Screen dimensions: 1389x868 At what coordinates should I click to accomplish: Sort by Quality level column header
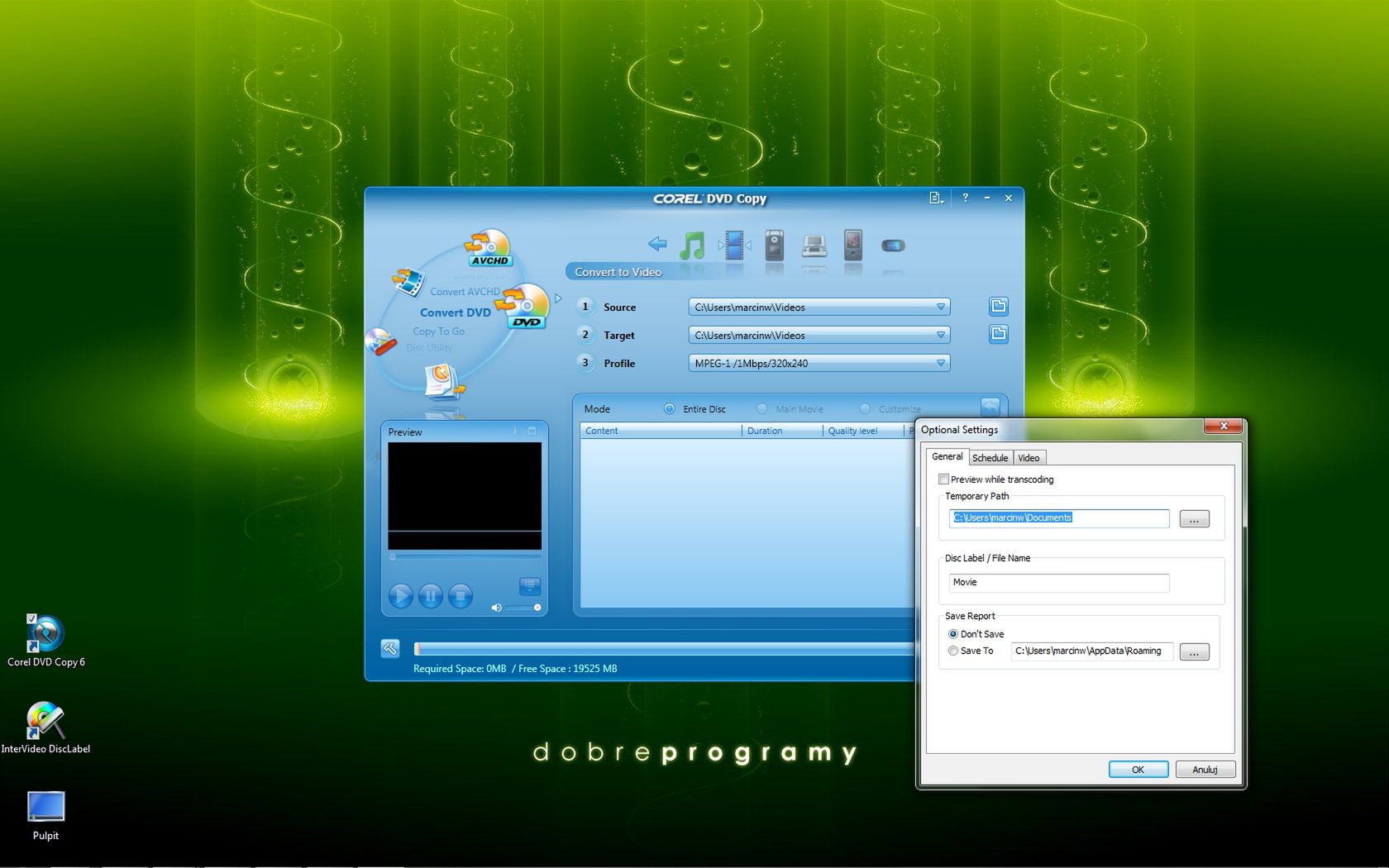[864, 431]
